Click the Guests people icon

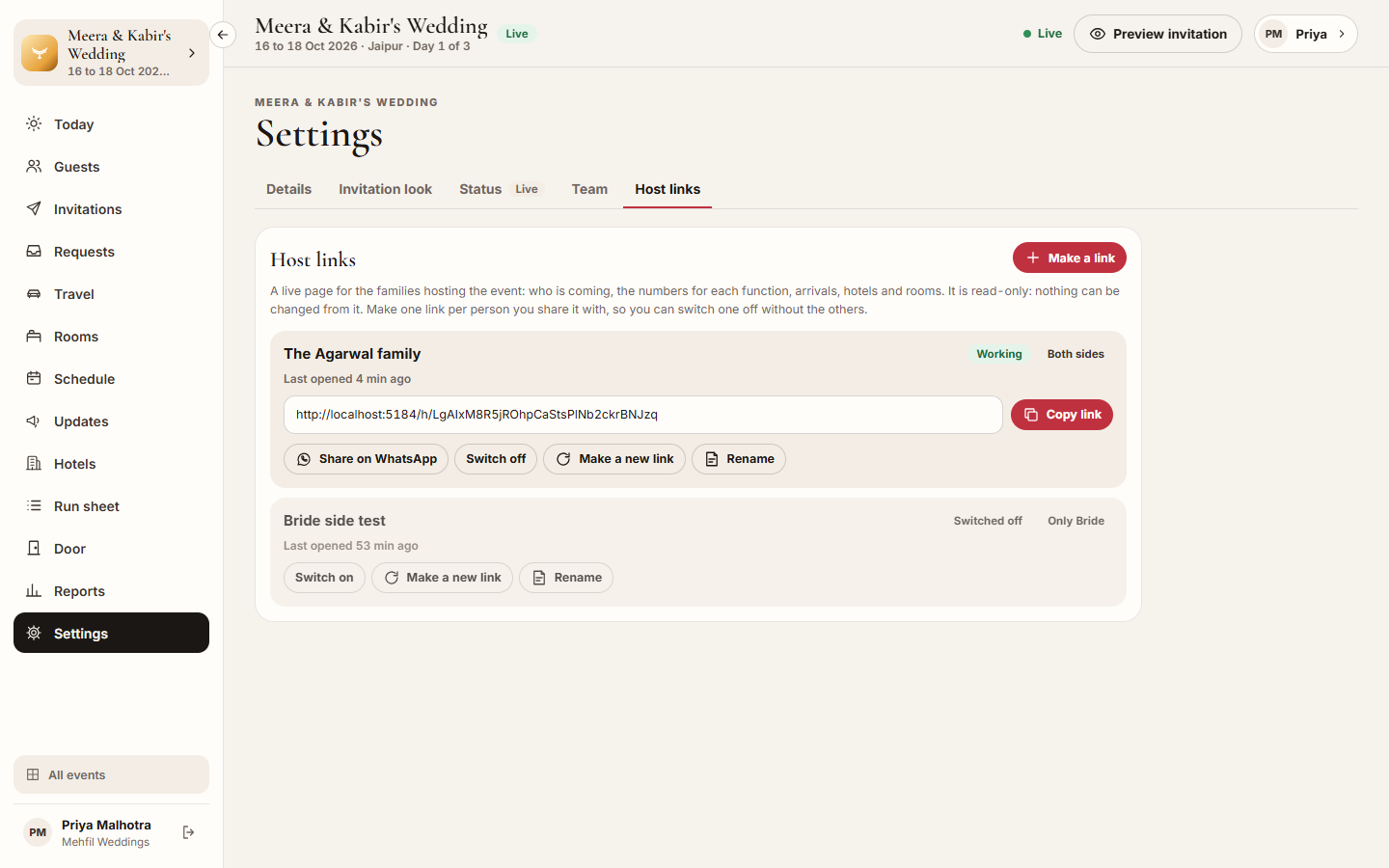tap(34, 166)
